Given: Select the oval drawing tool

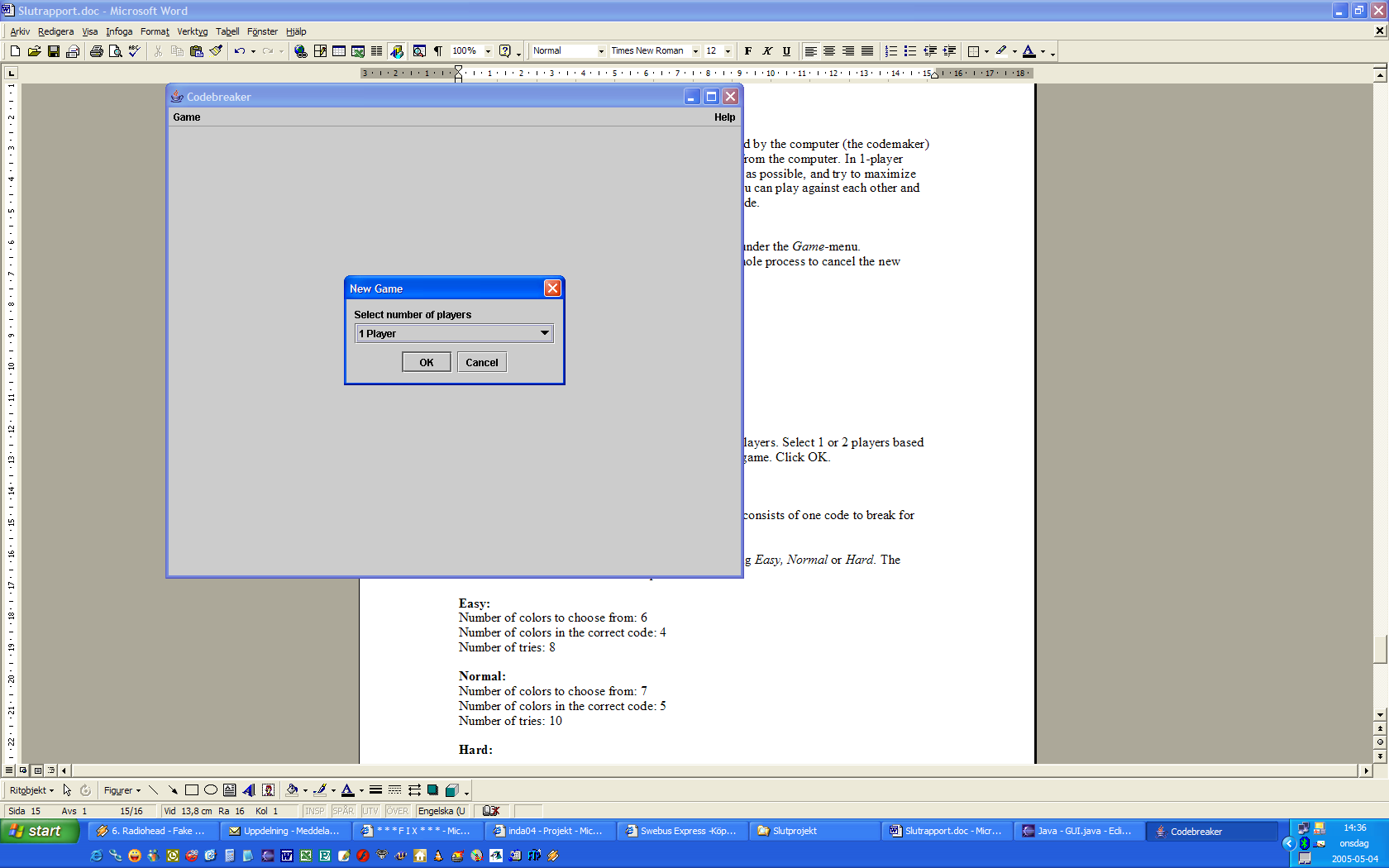Looking at the screenshot, I should (211, 790).
